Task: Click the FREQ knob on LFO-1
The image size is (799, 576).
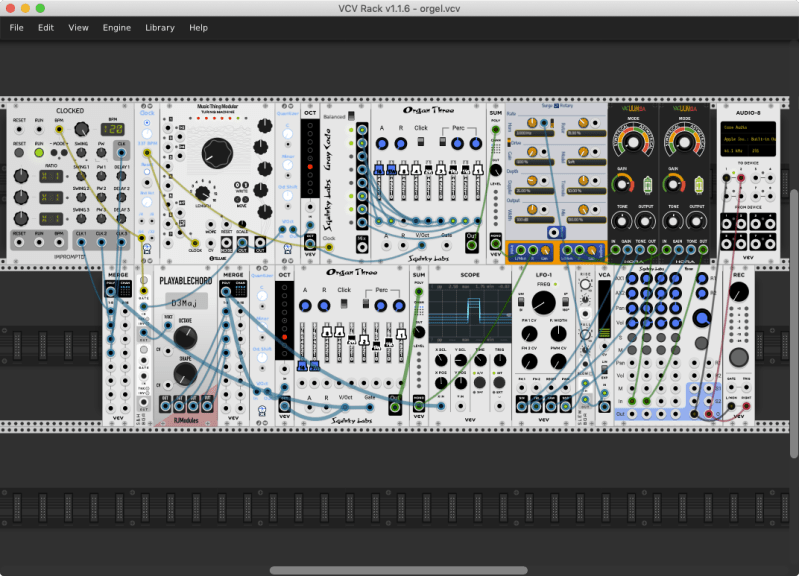Action: [543, 303]
